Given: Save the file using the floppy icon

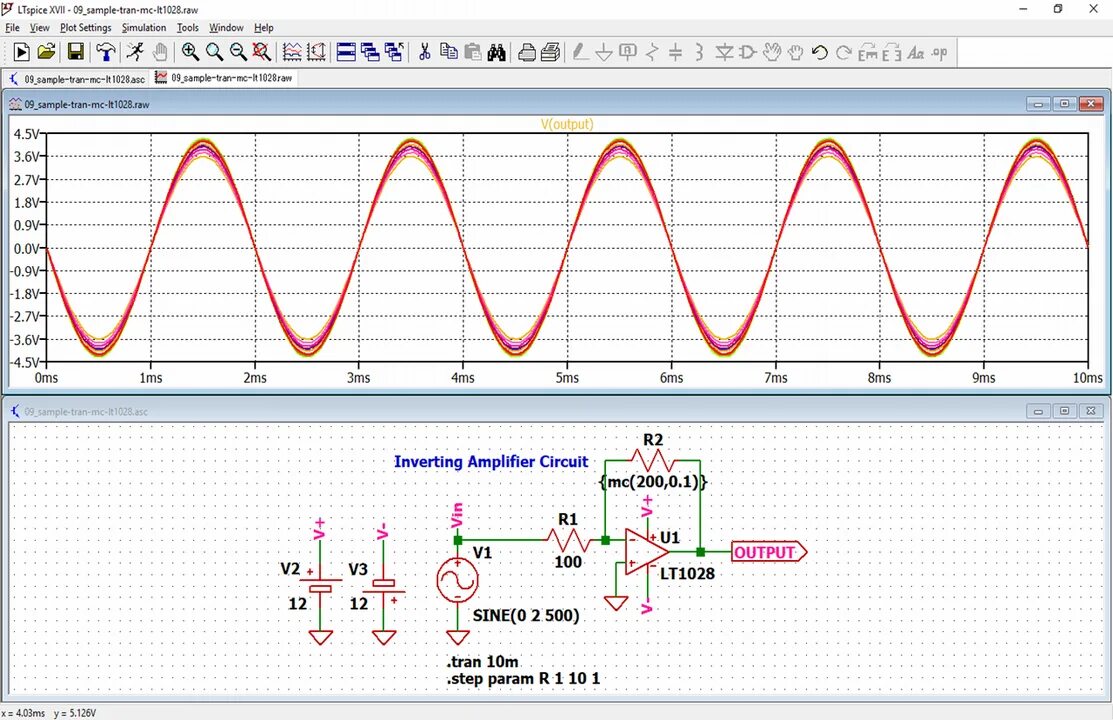Looking at the screenshot, I should click(75, 52).
